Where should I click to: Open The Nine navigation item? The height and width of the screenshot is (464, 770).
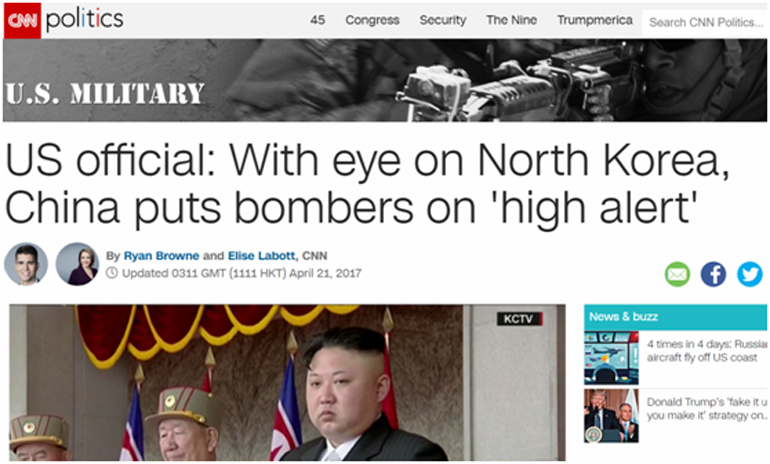[511, 20]
